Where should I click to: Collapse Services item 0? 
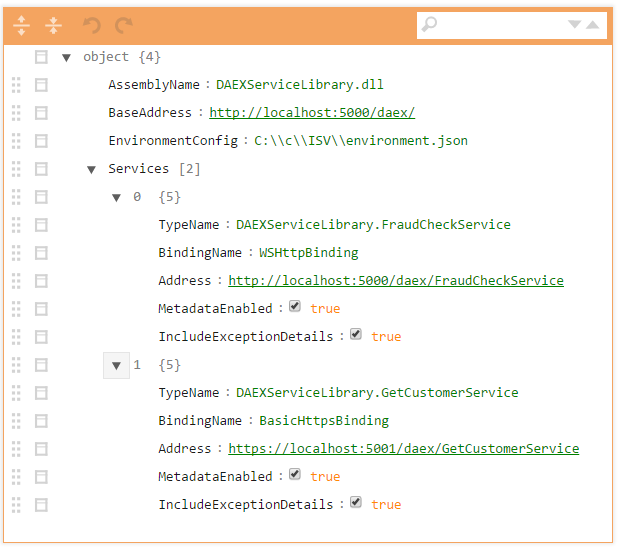(x=116, y=197)
